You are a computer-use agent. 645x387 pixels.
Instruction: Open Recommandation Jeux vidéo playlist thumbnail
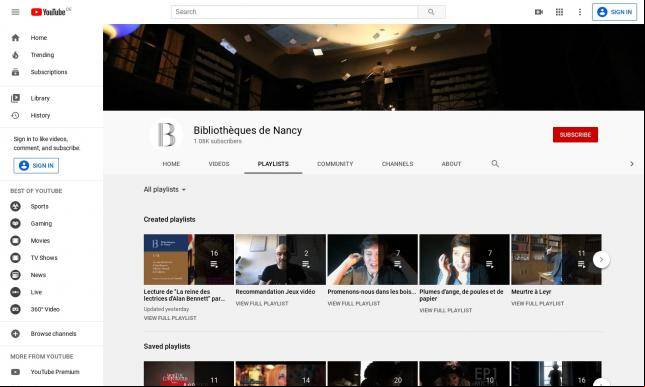click(x=281, y=260)
